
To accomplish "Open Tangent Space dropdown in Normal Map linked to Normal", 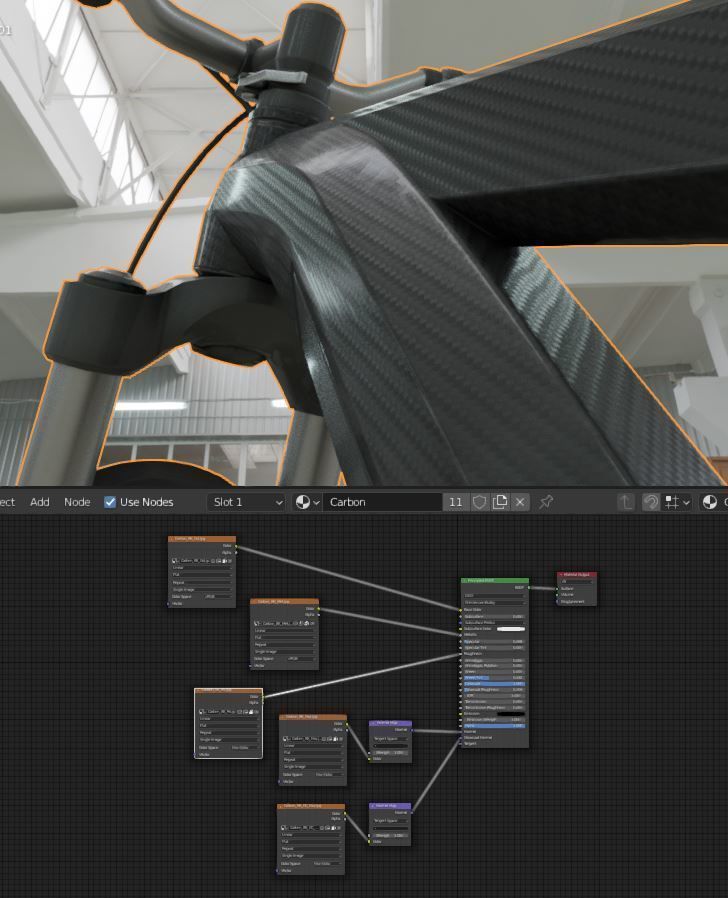I will pyautogui.click(x=390, y=739).
